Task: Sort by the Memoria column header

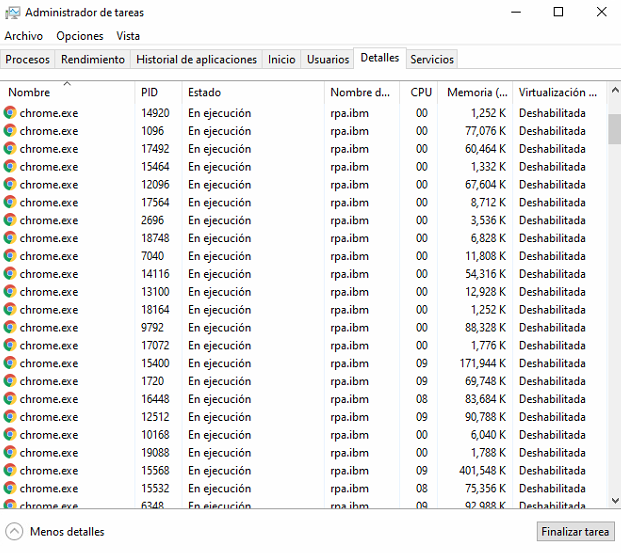Action: (475, 92)
